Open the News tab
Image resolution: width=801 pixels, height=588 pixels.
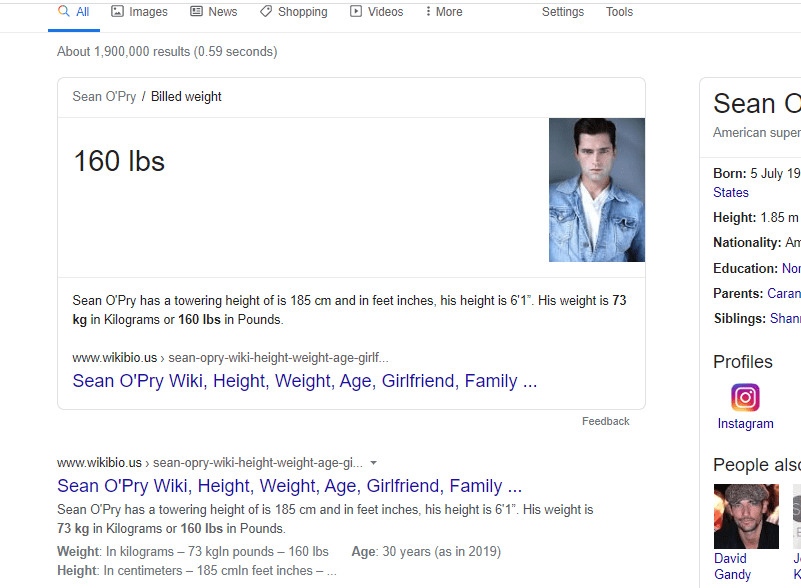tap(214, 12)
